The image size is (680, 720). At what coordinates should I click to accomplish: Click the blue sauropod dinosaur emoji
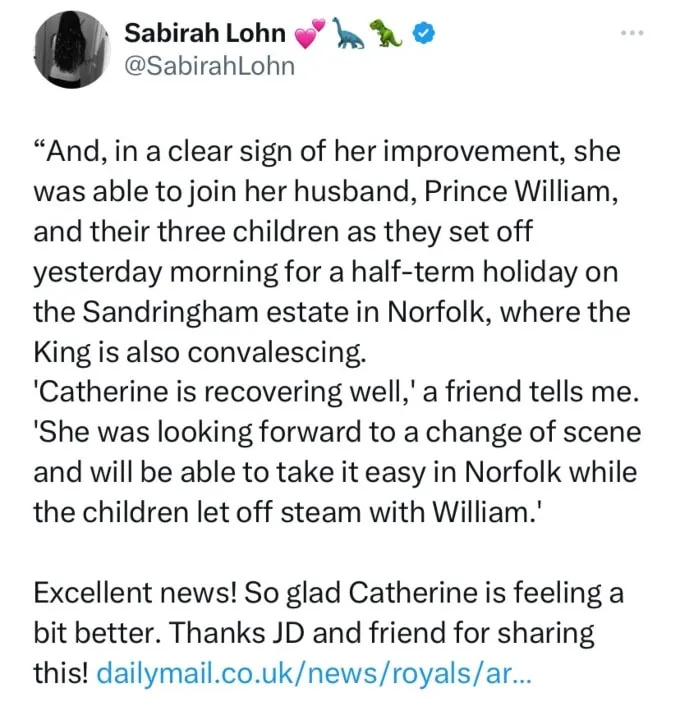coord(348,33)
